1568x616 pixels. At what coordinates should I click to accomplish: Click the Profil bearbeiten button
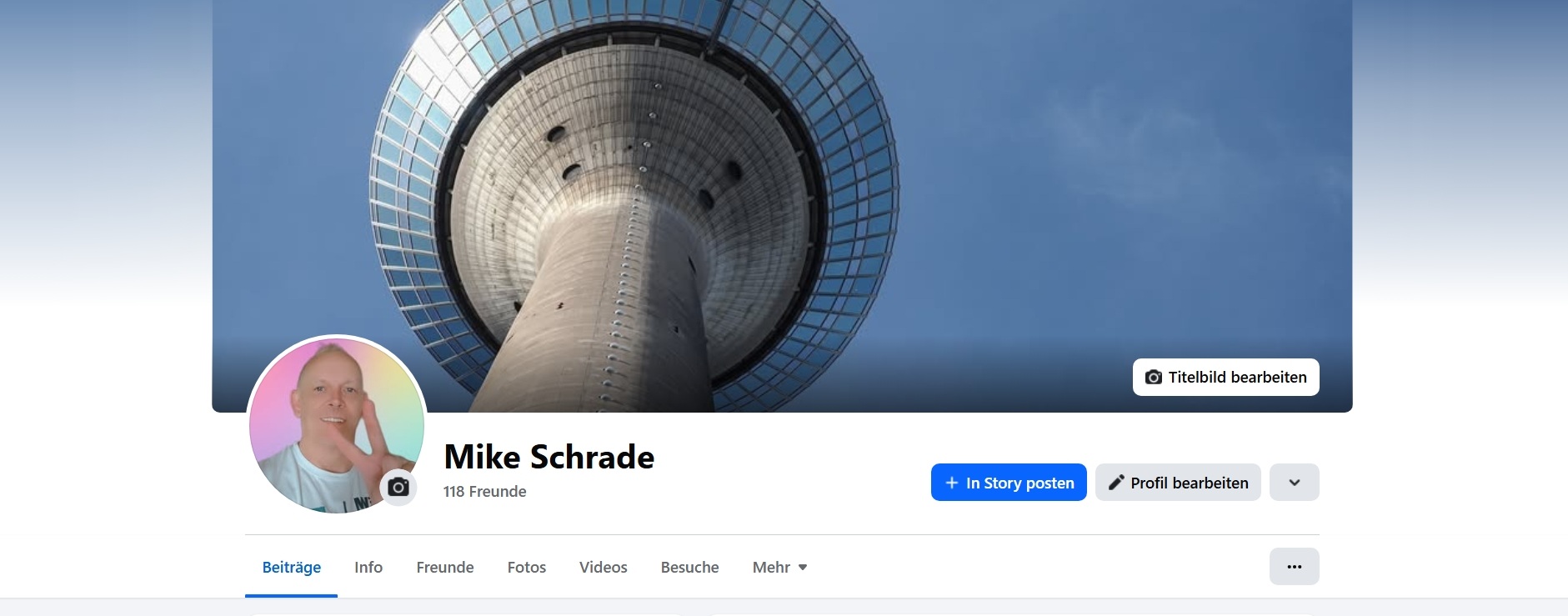point(1178,483)
